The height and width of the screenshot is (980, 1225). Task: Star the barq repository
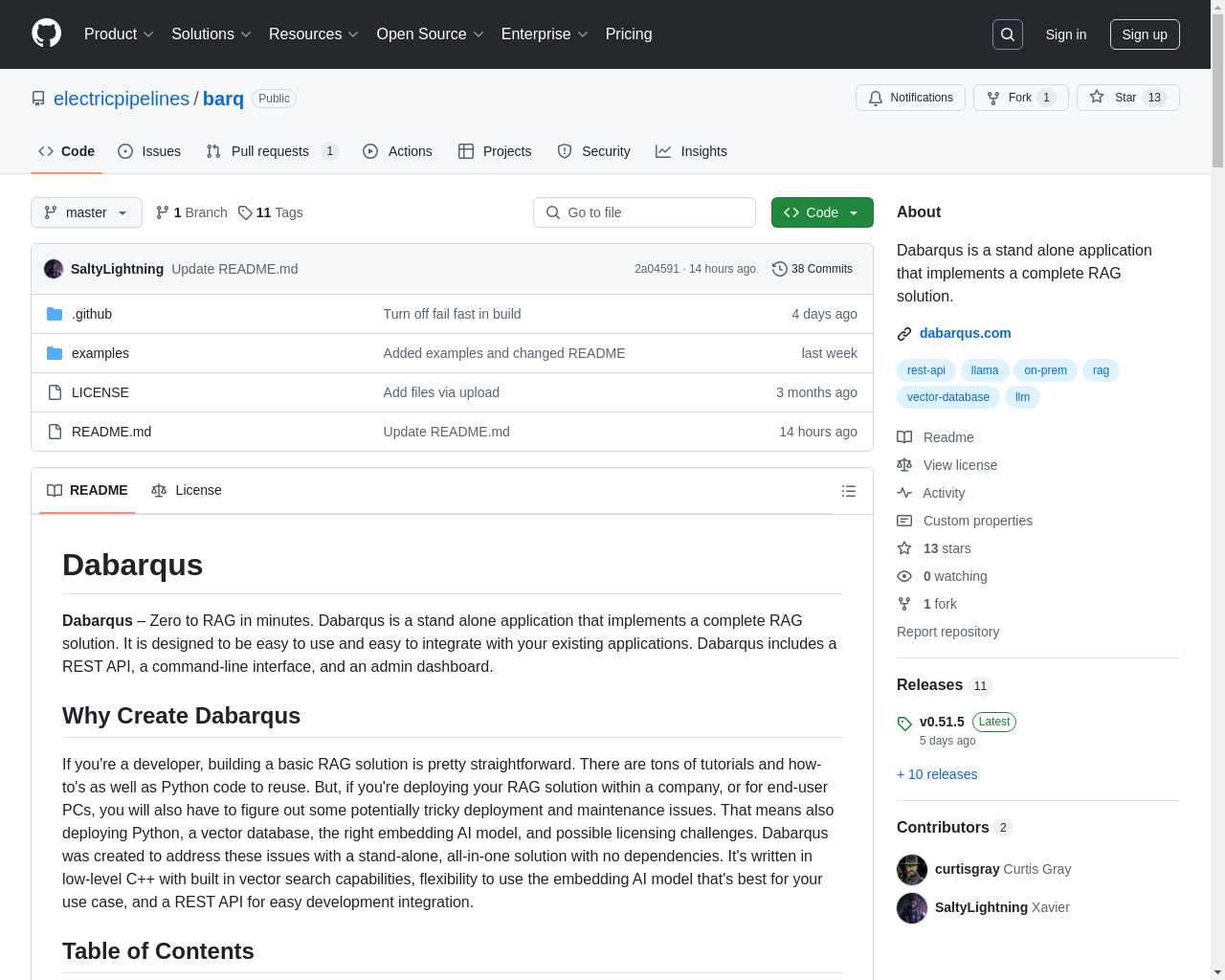pyautogui.click(x=1127, y=98)
